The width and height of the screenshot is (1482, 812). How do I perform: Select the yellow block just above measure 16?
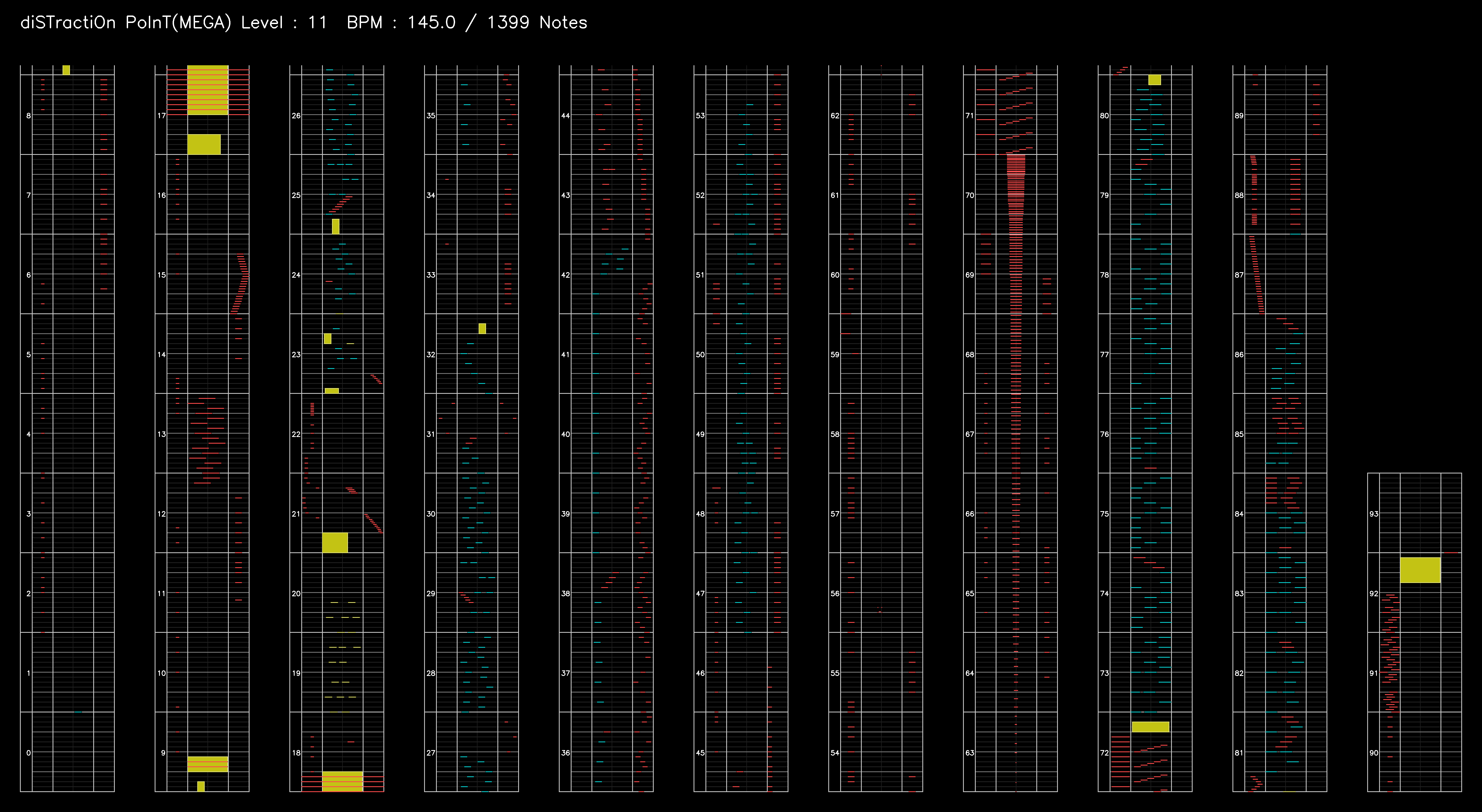click(204, 144)
